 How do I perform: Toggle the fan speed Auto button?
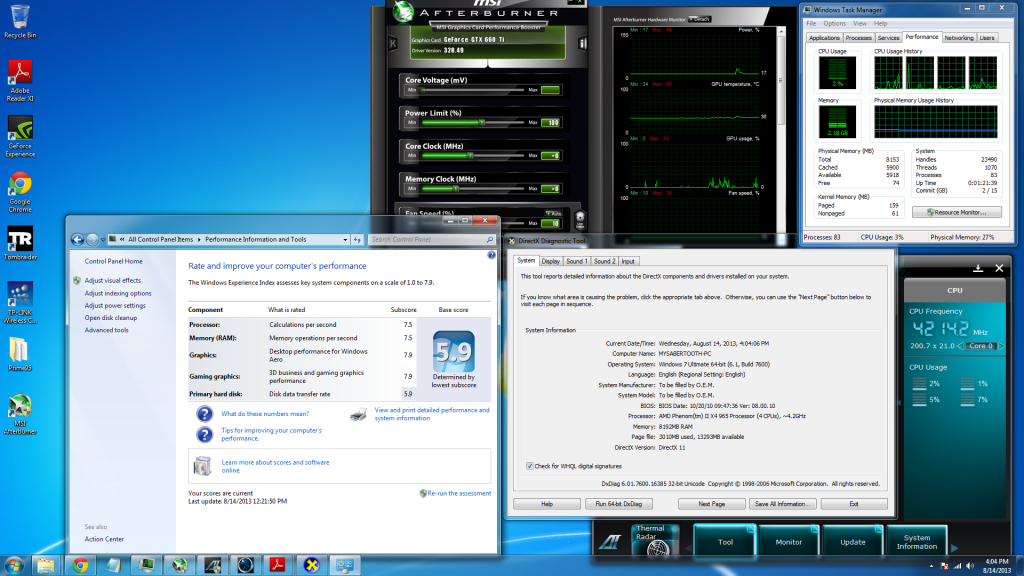pyautogui.click(x=554, y=214)
